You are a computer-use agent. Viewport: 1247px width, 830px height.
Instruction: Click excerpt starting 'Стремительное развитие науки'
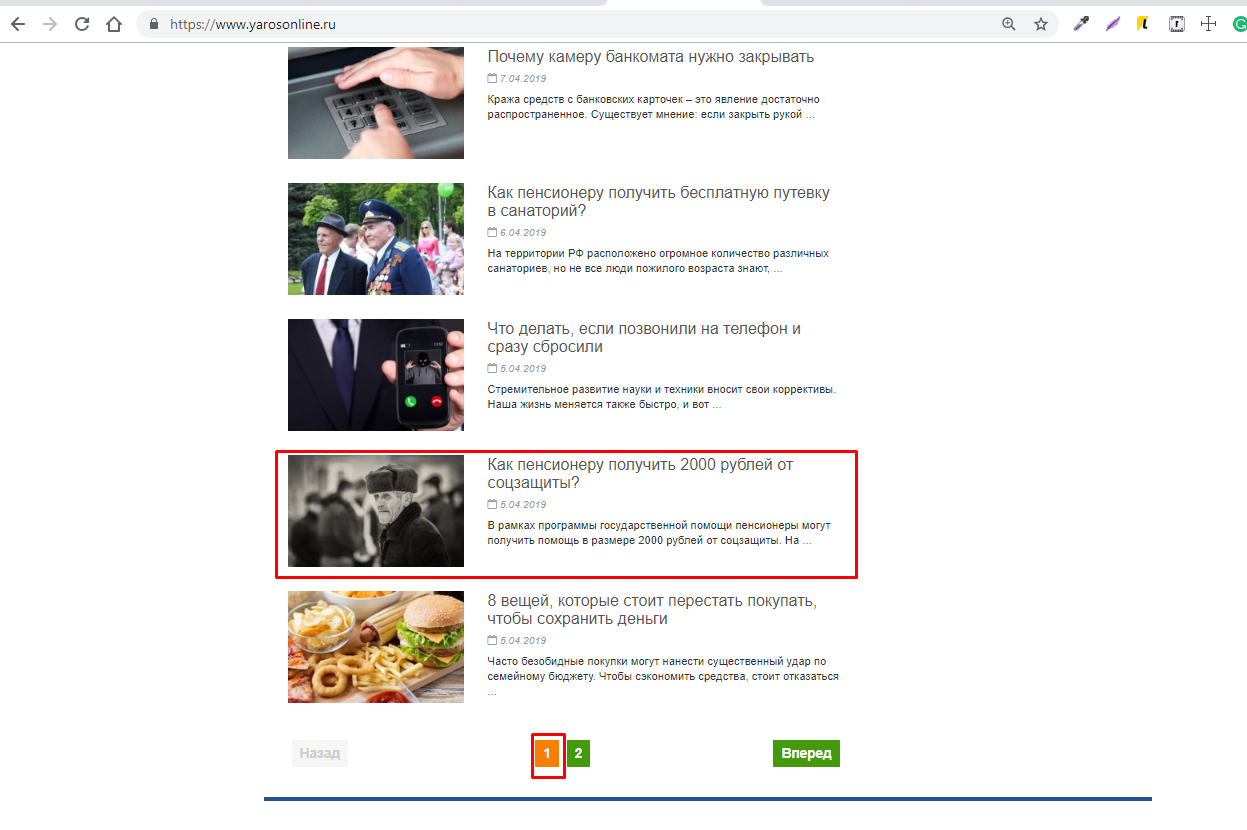662,397
